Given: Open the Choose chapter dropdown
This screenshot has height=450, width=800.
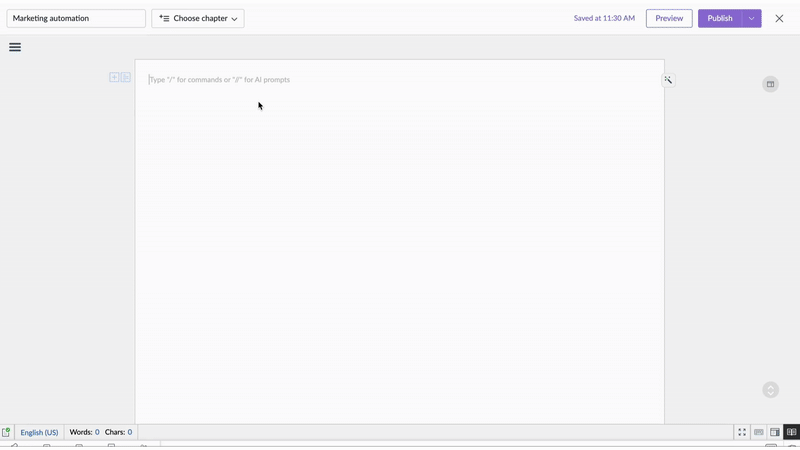Looking at the screenshot, I should 198,18.
